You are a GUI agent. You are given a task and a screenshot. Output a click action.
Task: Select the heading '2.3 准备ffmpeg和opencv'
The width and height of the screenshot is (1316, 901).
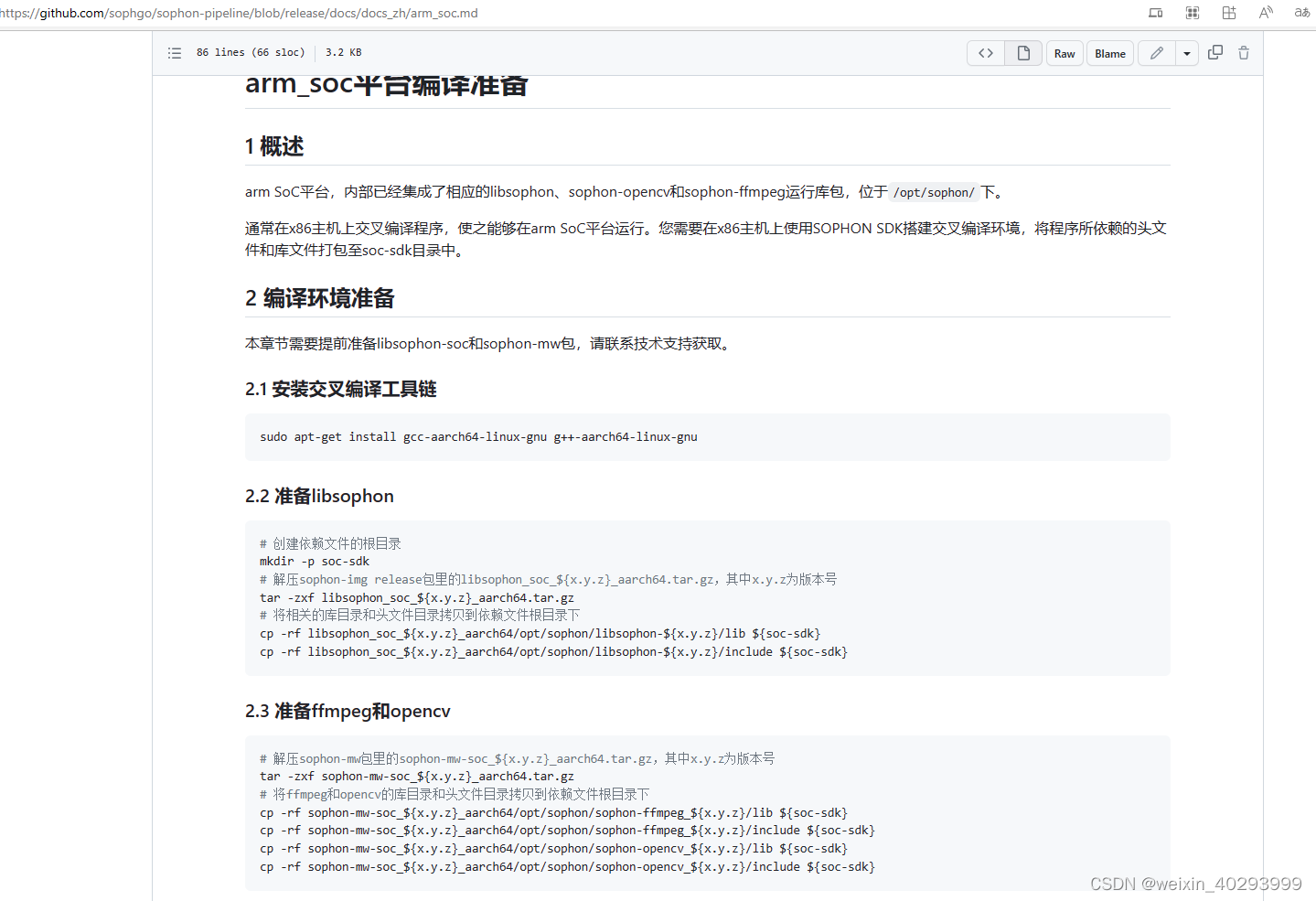pos(348,711)
